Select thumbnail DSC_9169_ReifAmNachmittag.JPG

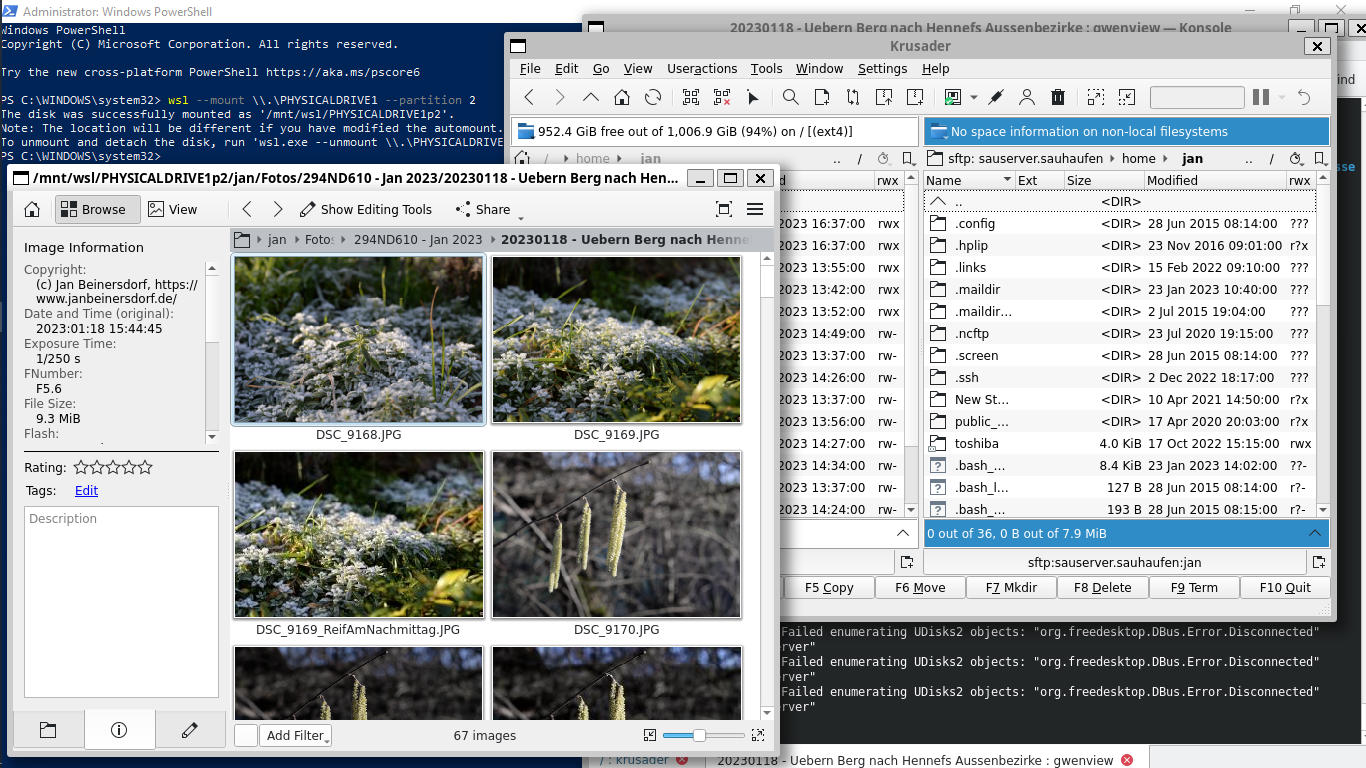[358, 547]
